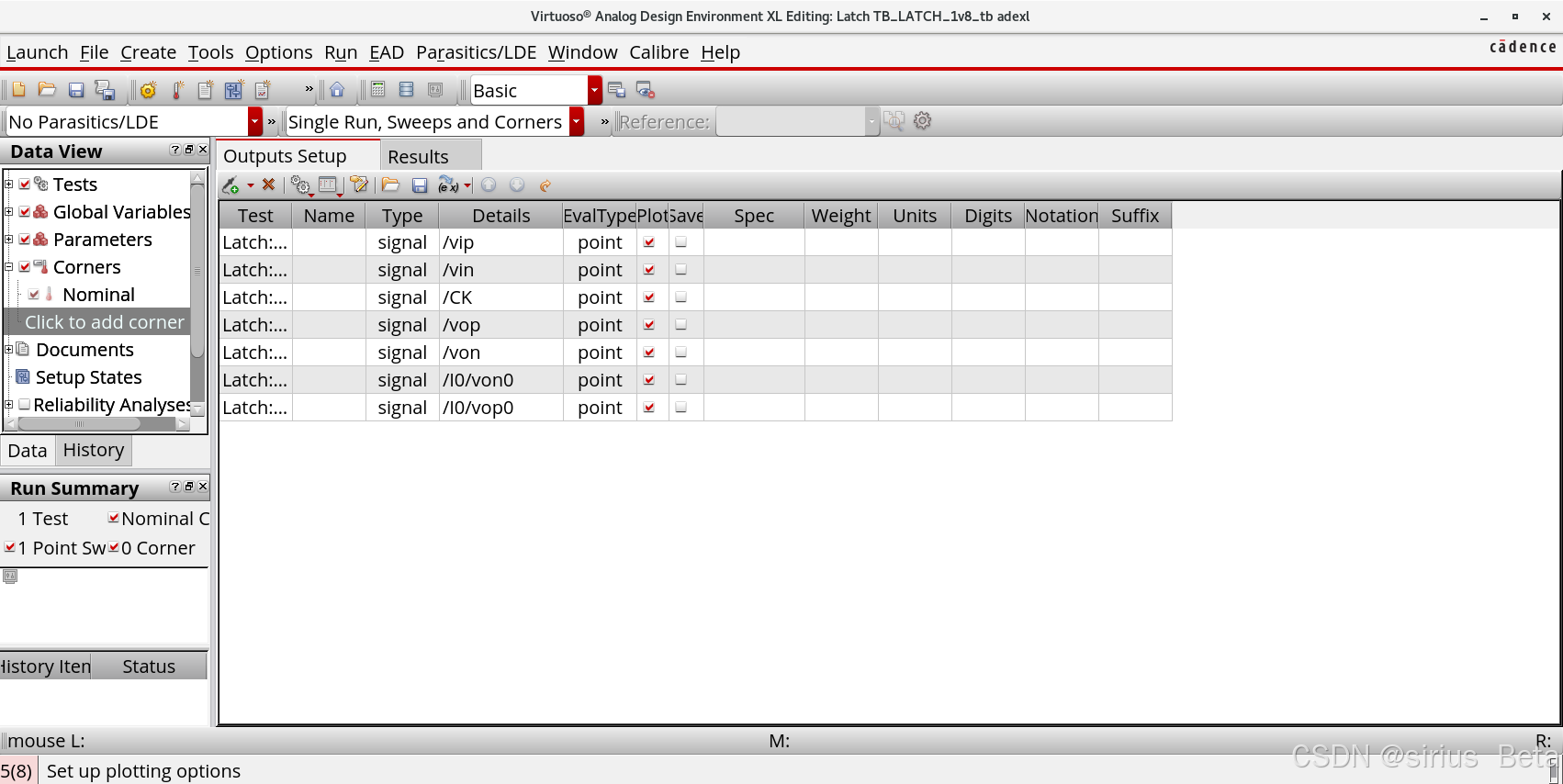Save outputs with floppy icon in Outputs toolbar
1563x784 pixels.
(420, 185)
